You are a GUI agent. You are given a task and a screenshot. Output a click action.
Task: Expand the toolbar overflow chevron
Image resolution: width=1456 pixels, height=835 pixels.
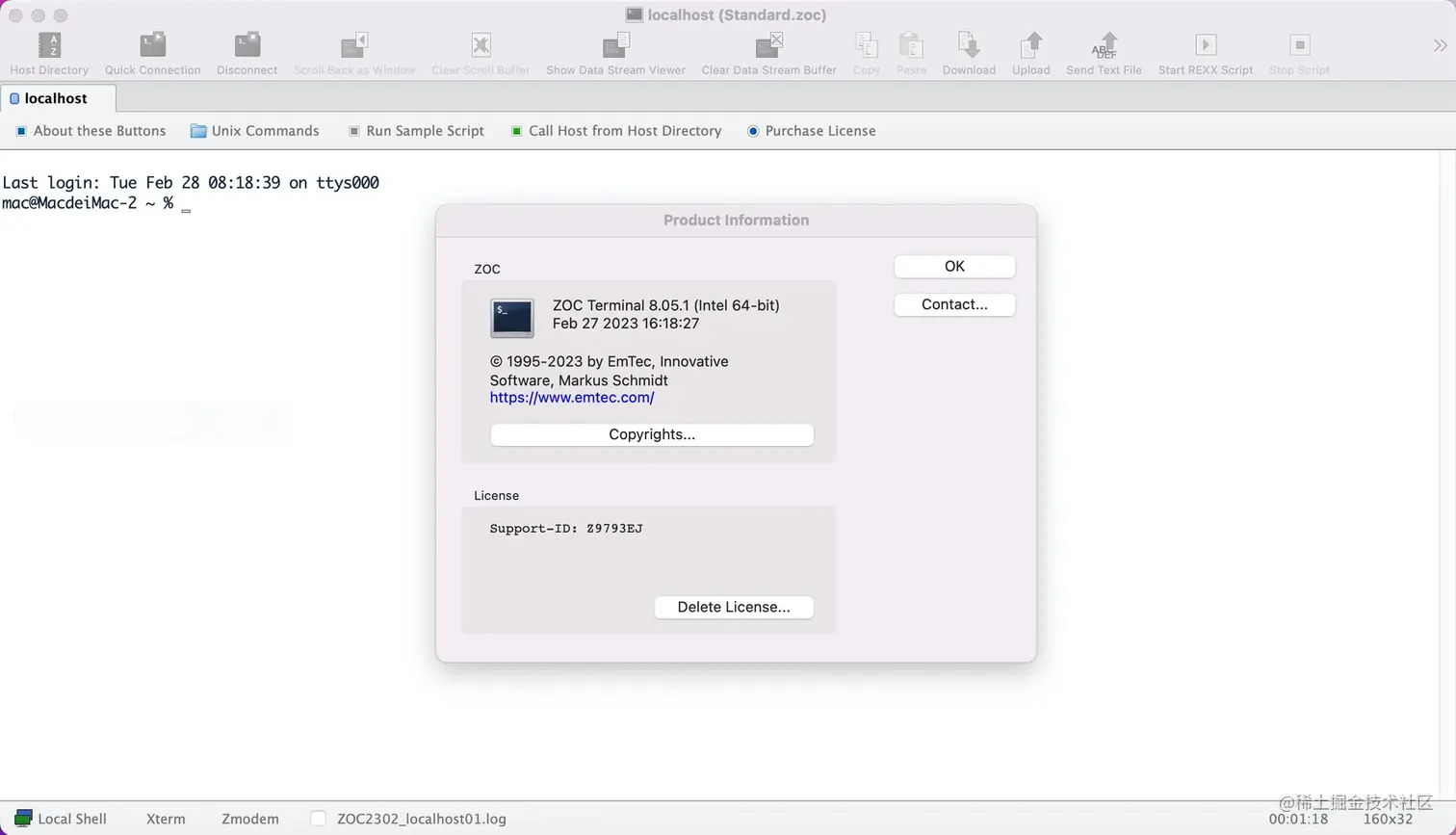pyautogui.click(x=1440, y=45)
